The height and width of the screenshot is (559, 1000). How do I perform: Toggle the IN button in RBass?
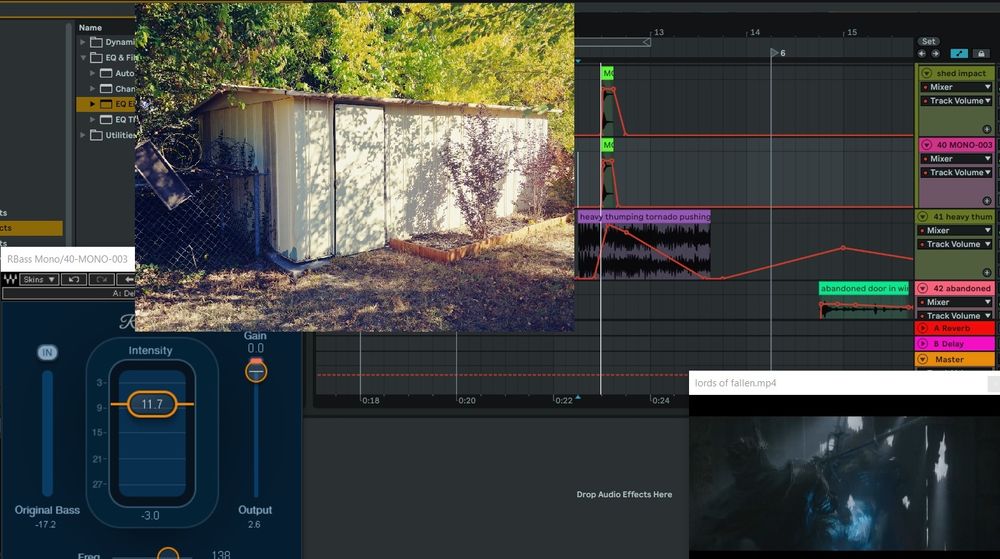click(x=47, y=352)
